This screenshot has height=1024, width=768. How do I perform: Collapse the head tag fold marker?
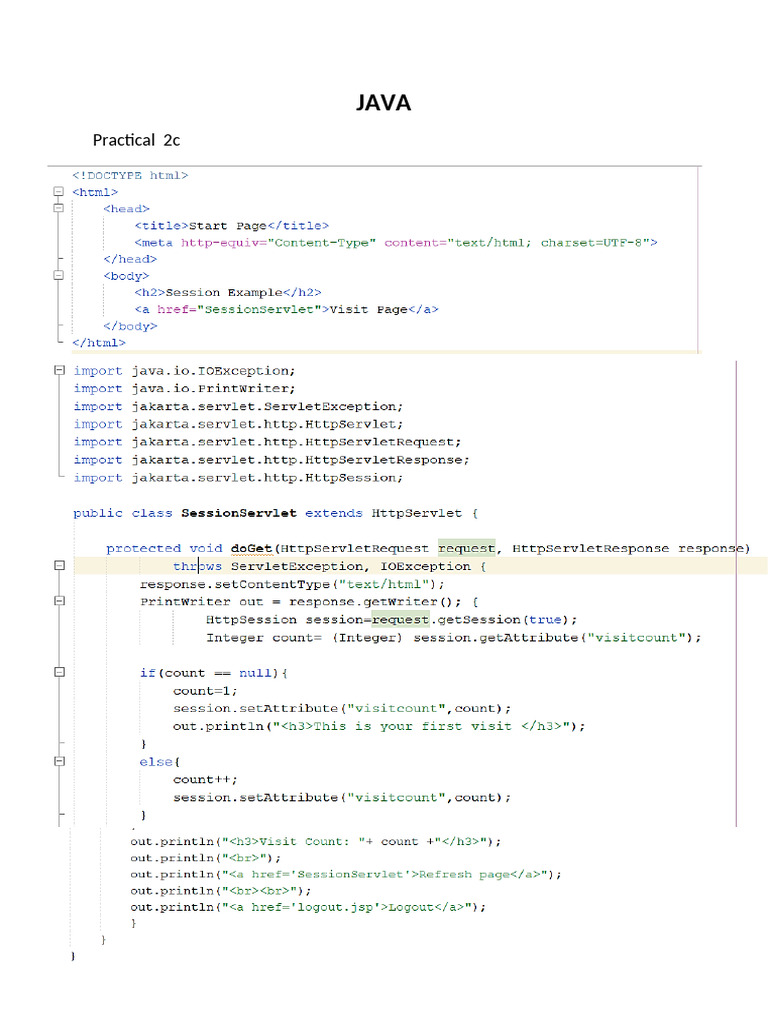[58, 208]
